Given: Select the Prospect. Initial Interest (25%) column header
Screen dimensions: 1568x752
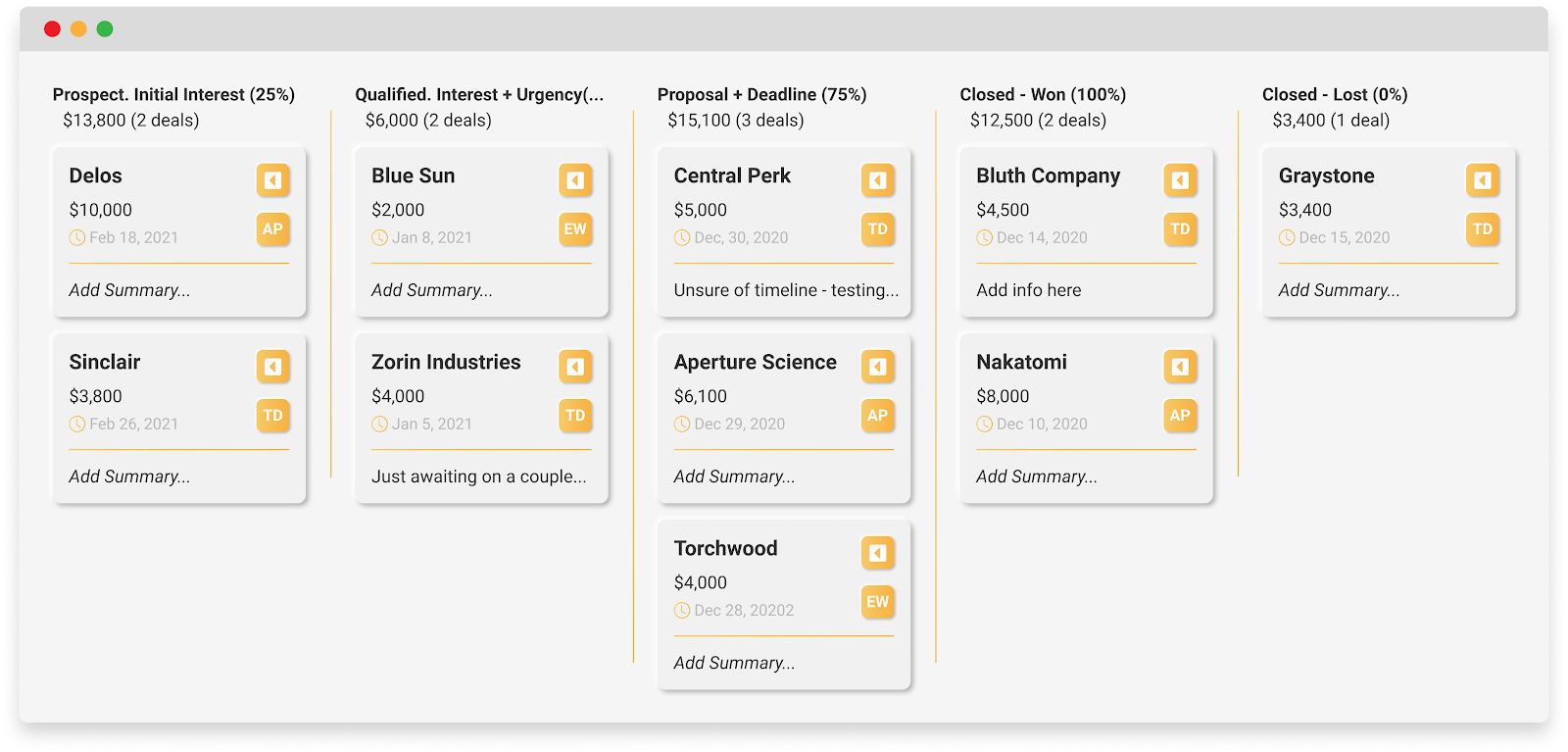Looking at the screenshot, I should click(173, 94).
